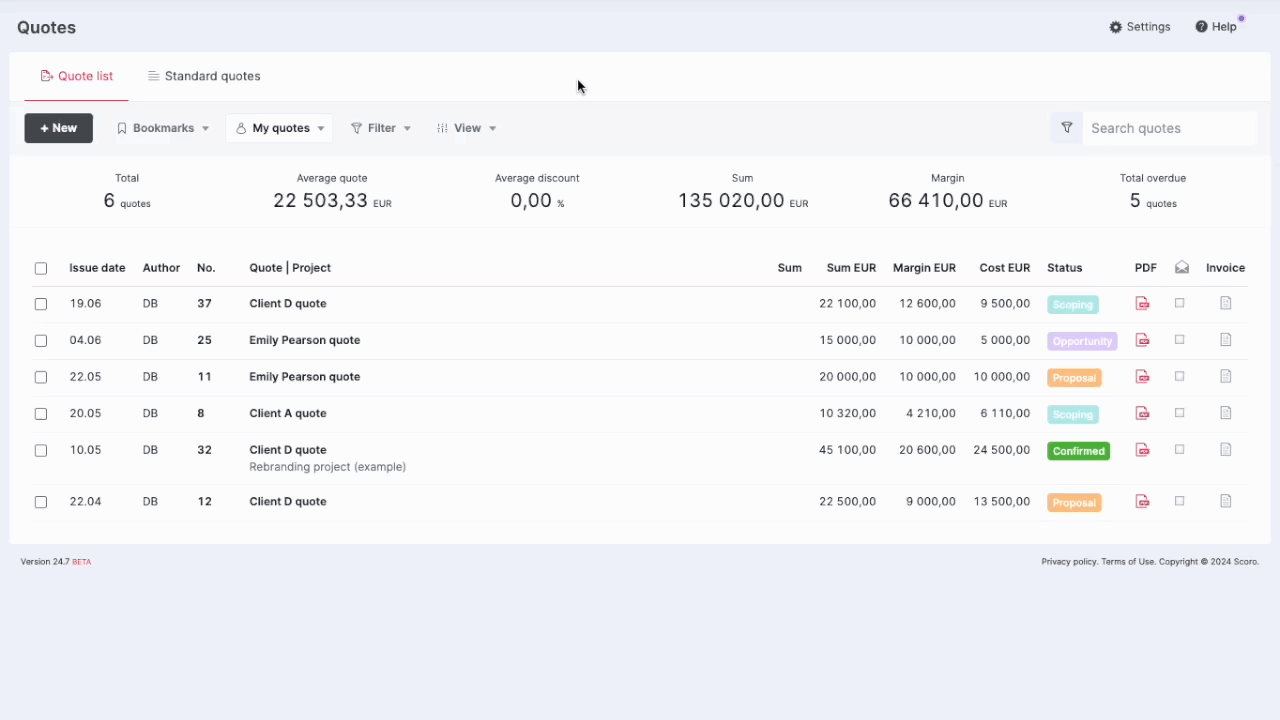This screenshot has height=720, width=1280.
Task: Switch to the Standard quotes tab
Action: 204,76
